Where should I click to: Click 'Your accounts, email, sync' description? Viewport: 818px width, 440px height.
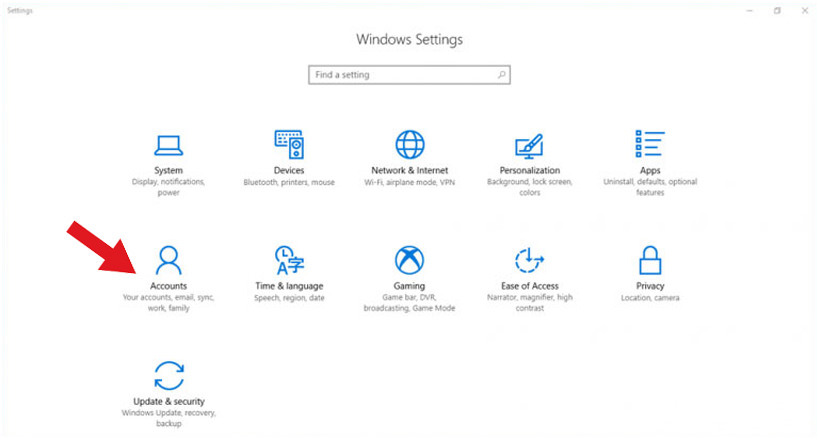click(169, 303)
